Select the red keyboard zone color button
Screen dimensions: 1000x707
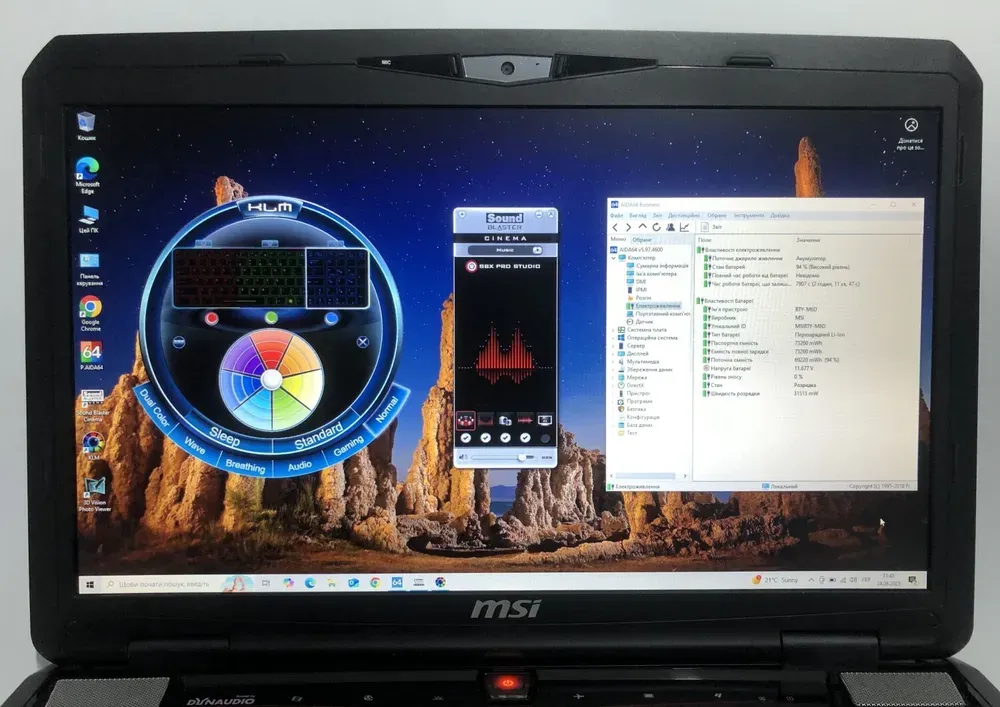click(212, 318)
